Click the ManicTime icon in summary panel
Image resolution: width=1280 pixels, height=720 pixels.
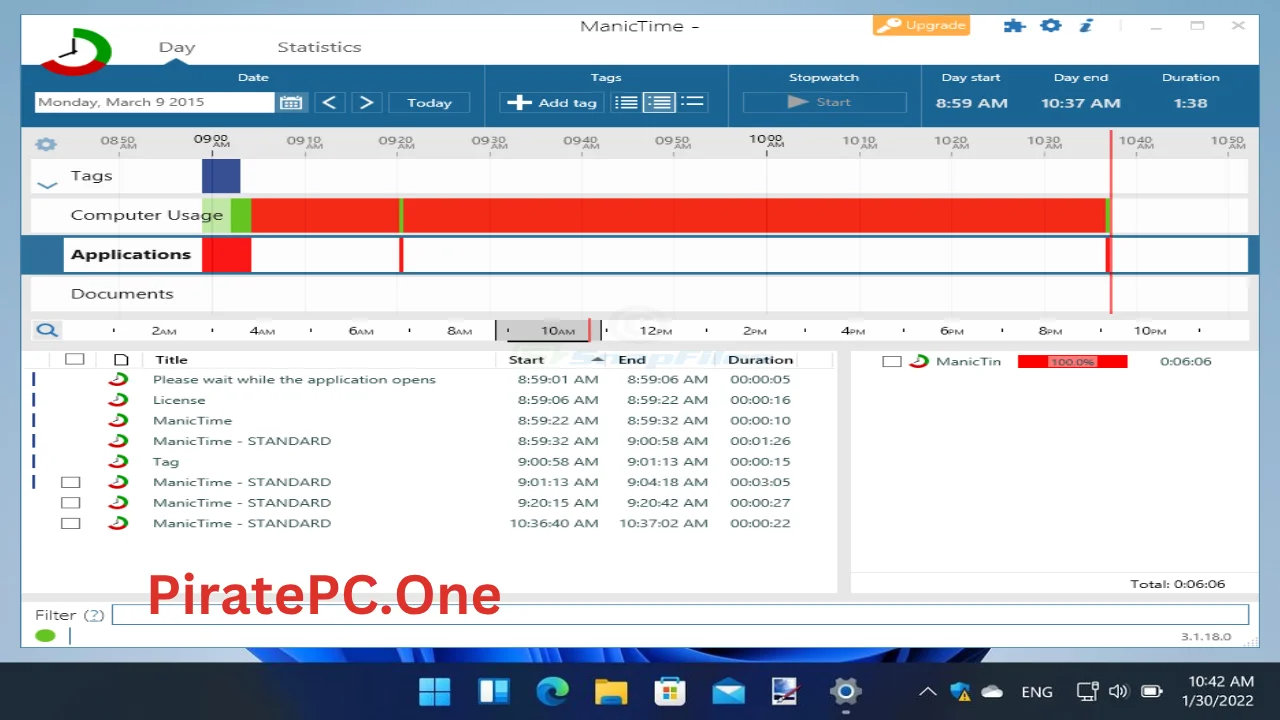[919, 361]
